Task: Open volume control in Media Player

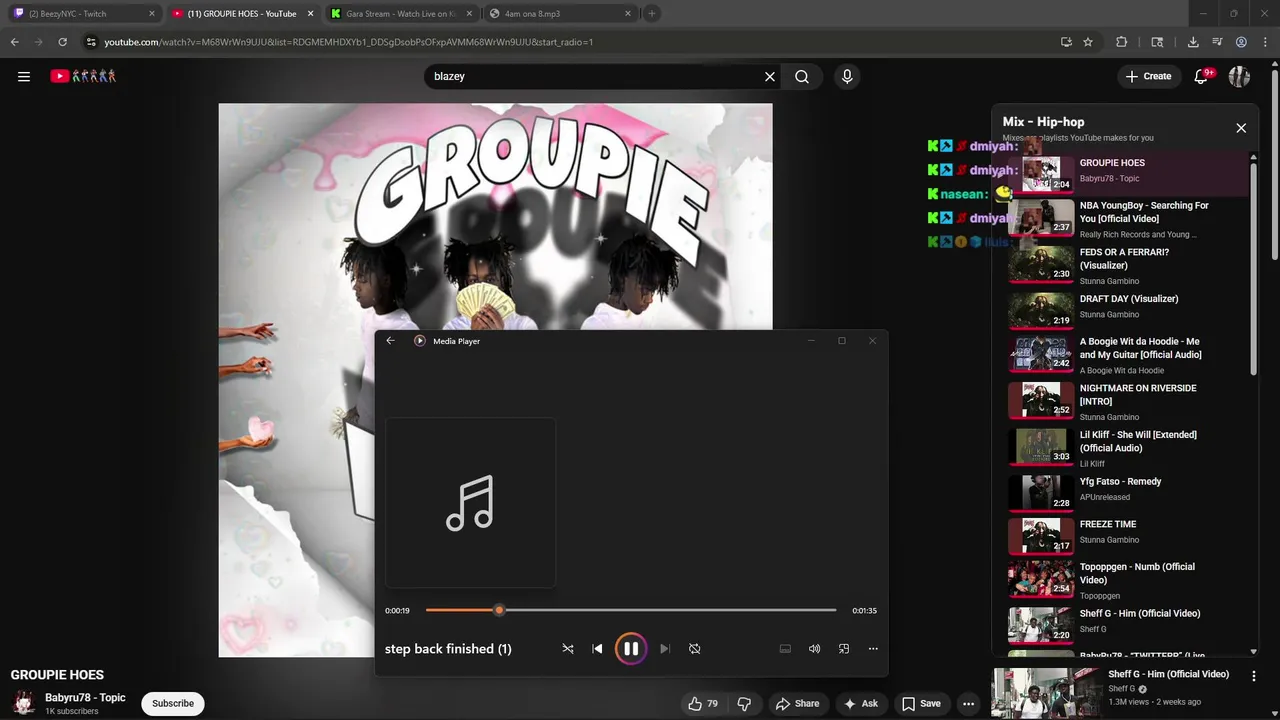Action: tap(815, 649)
